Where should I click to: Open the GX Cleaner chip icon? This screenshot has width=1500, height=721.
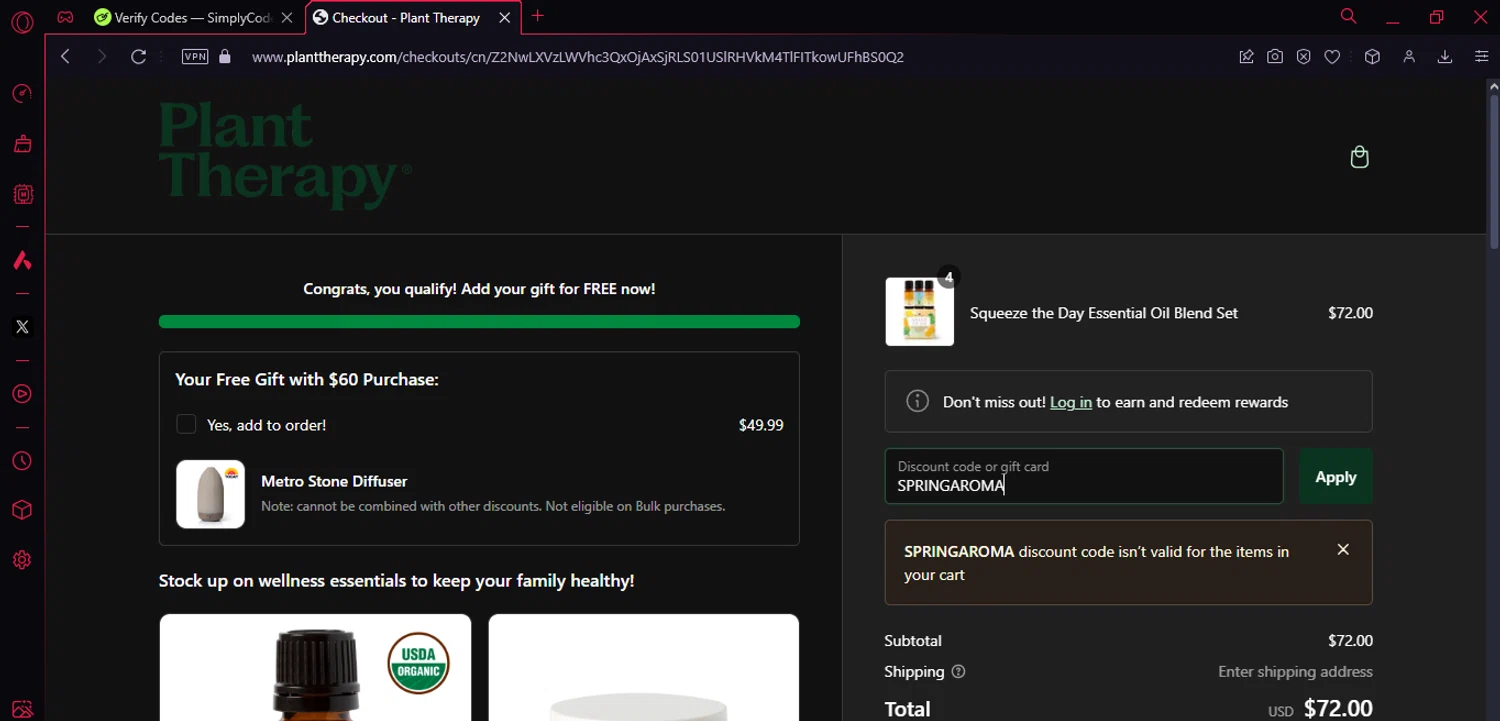click(22, 194)
